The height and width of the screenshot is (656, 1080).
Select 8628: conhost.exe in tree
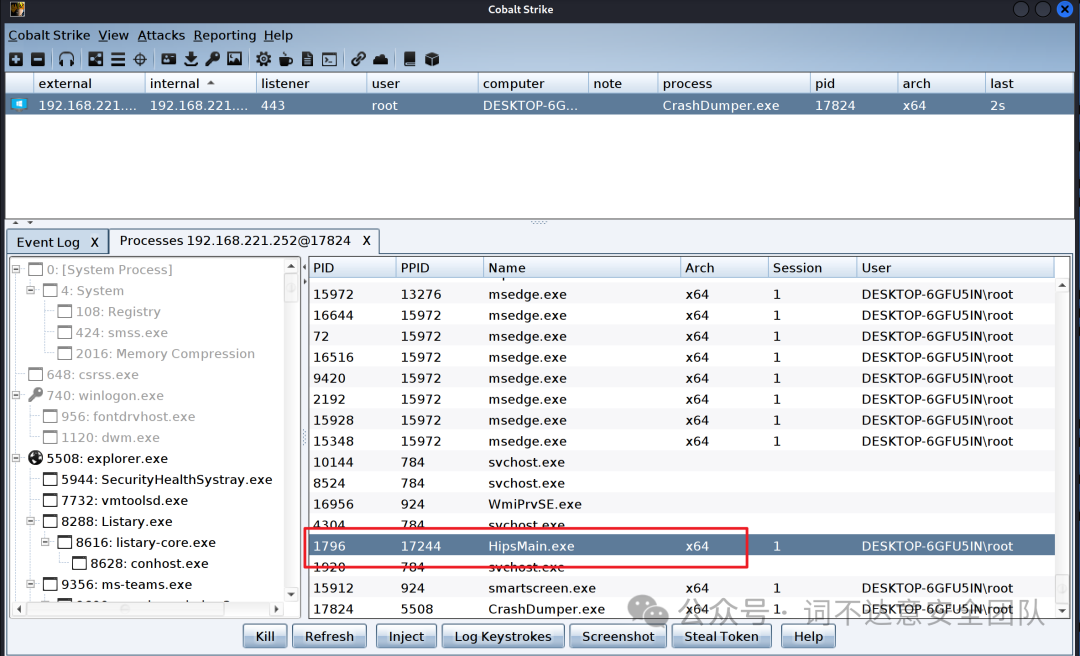pos(149,563)
